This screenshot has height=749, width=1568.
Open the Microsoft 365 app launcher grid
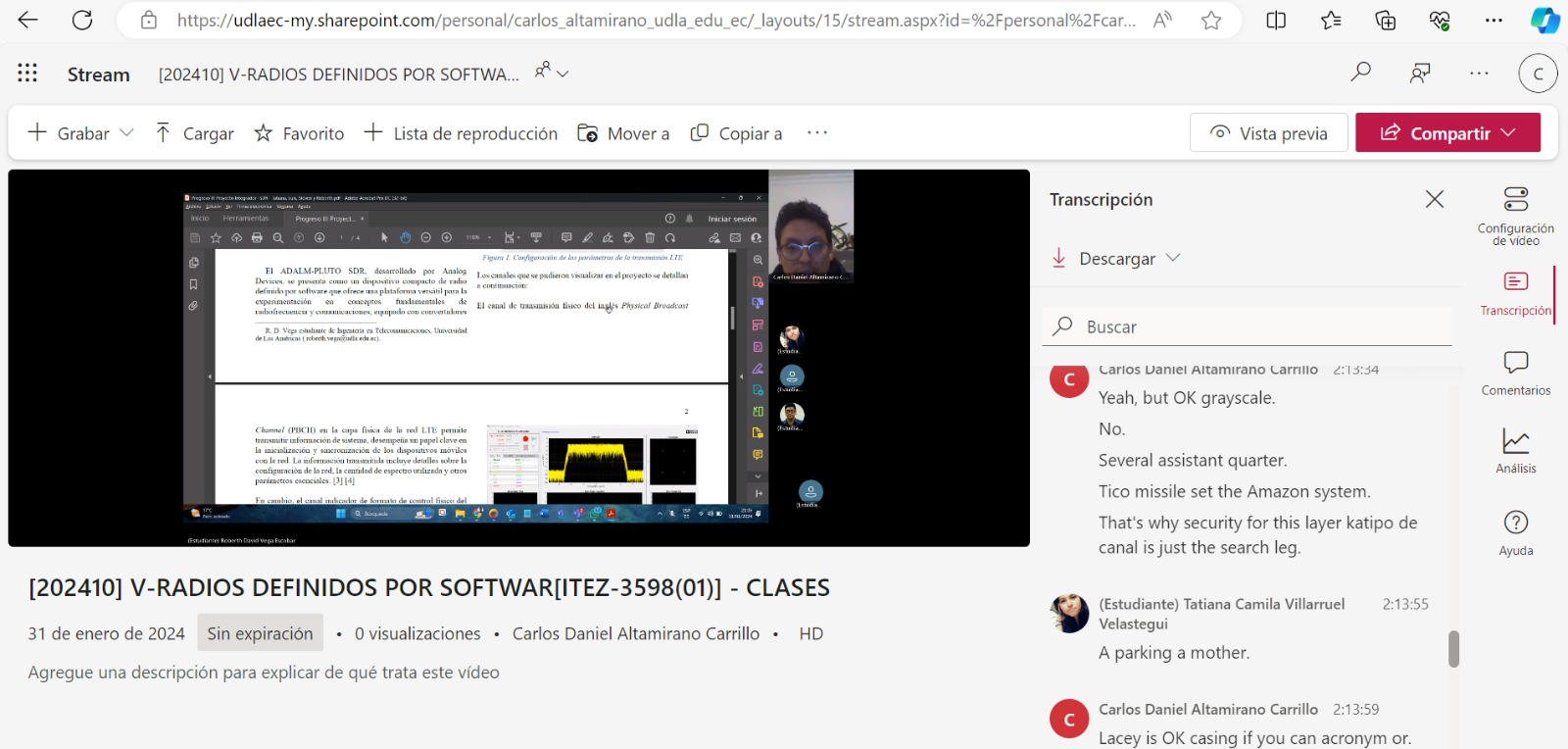pyautogui.click(x=27, y=74)
